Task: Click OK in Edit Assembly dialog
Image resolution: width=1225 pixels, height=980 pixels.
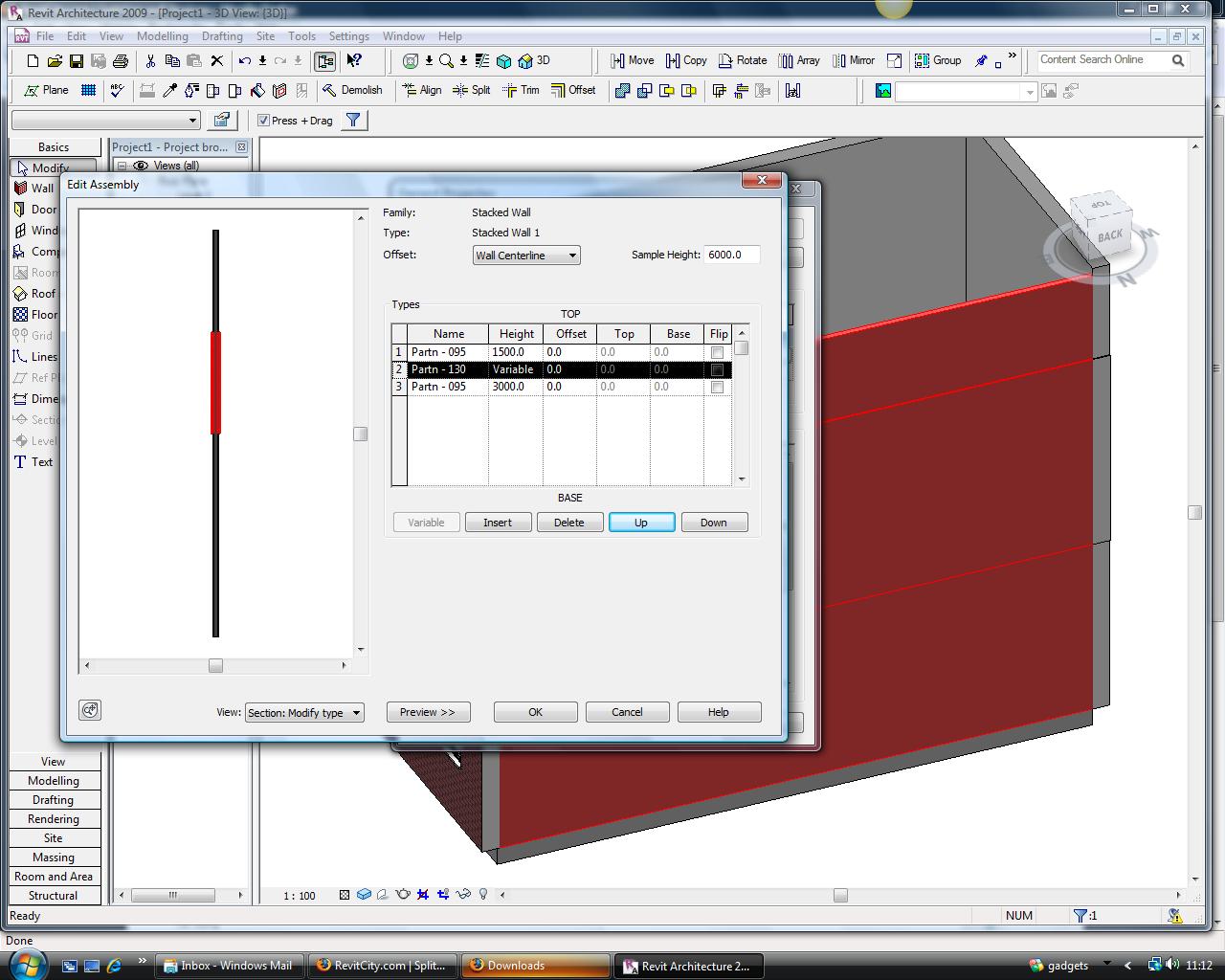Action: click(x=535, y=712)
